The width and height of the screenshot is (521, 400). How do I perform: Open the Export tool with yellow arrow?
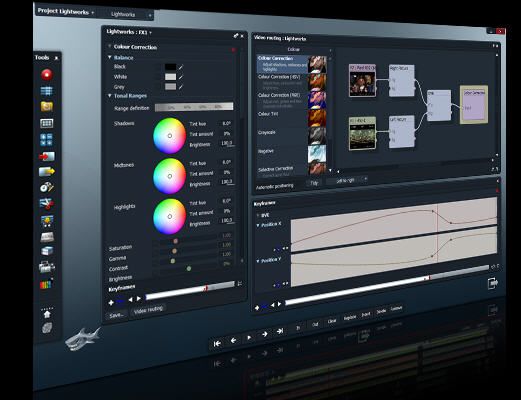pyautogui.click(x=47, y=171)
